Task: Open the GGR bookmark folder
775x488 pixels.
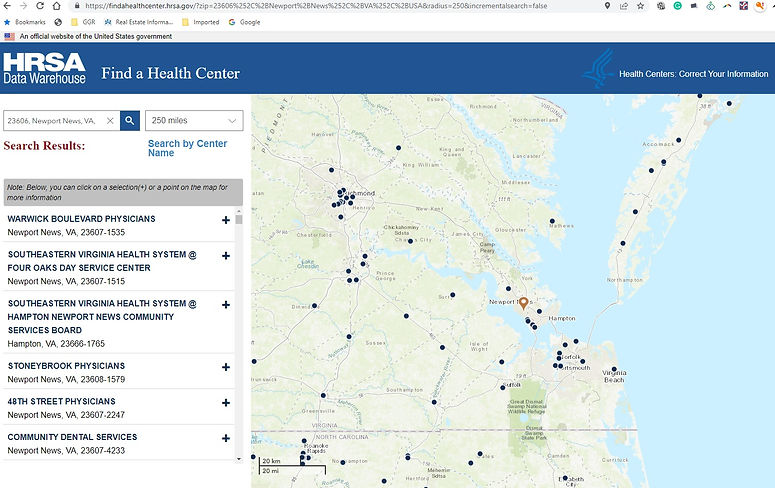Action: coord(83,22)
